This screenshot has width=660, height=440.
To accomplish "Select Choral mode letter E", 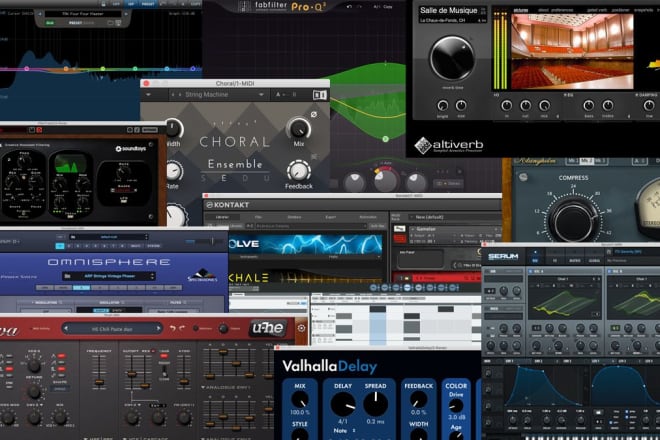I will pos(224,179).
